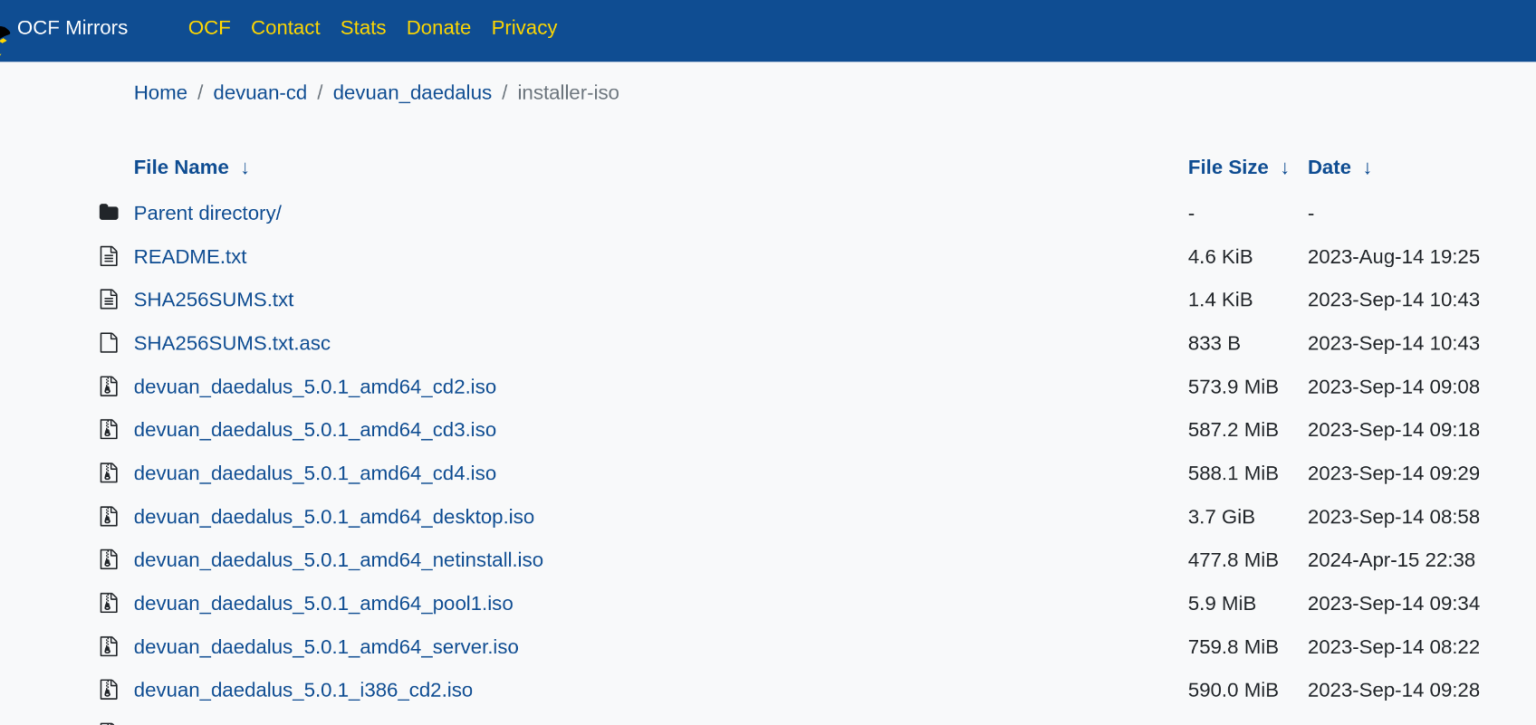This screenshot has width=1536, height=725.
Task: Click the sort arrow next to File Name
Action: coord(245,168)
